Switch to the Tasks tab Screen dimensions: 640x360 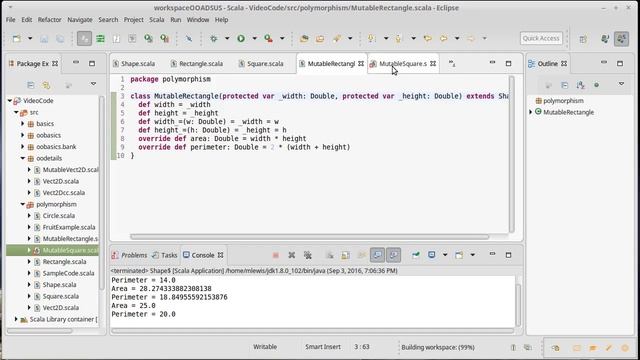[165, 255]
